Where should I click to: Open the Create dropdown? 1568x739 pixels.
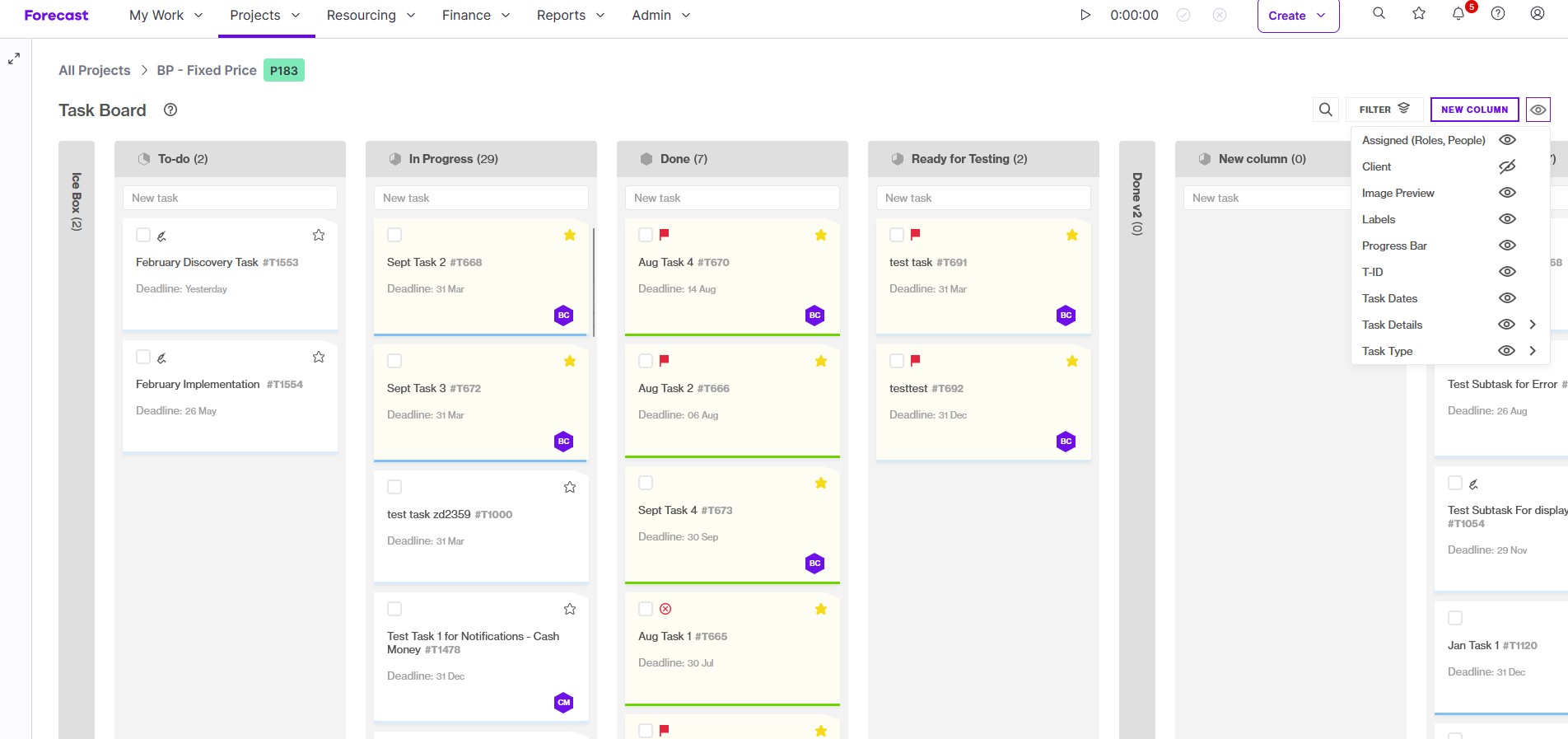[1298, 16]
